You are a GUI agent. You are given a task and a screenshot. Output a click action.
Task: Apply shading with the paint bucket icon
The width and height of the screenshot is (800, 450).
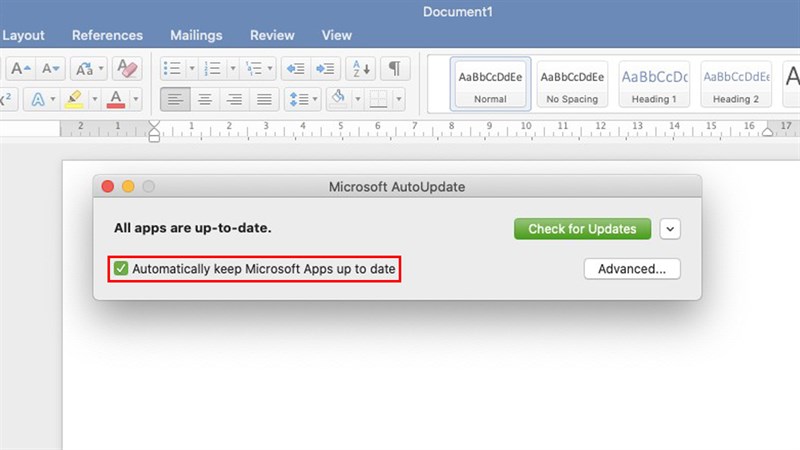pyautogui.click(x=338, y=99)
